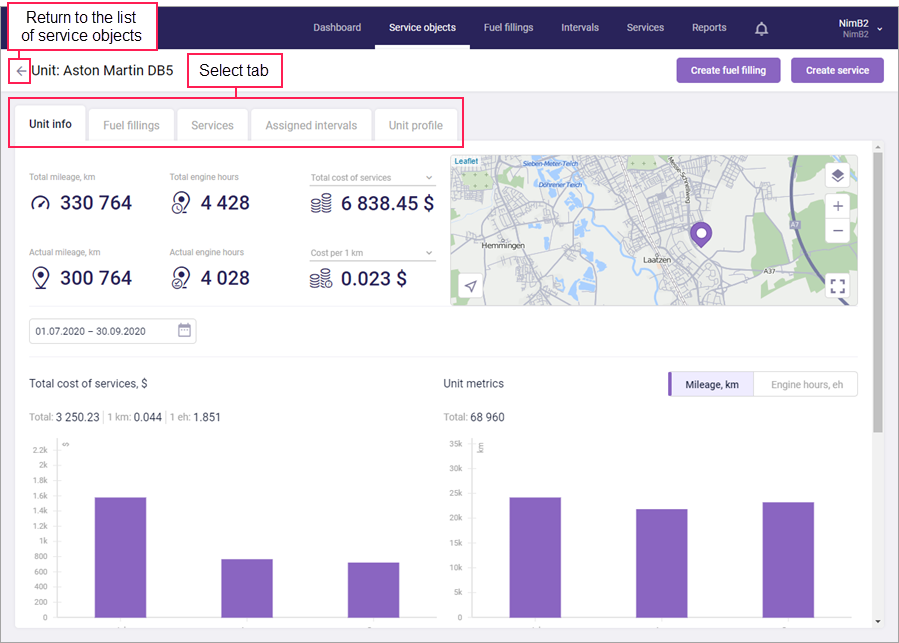Open the Assigned intervals tab

tap(310, 126)
